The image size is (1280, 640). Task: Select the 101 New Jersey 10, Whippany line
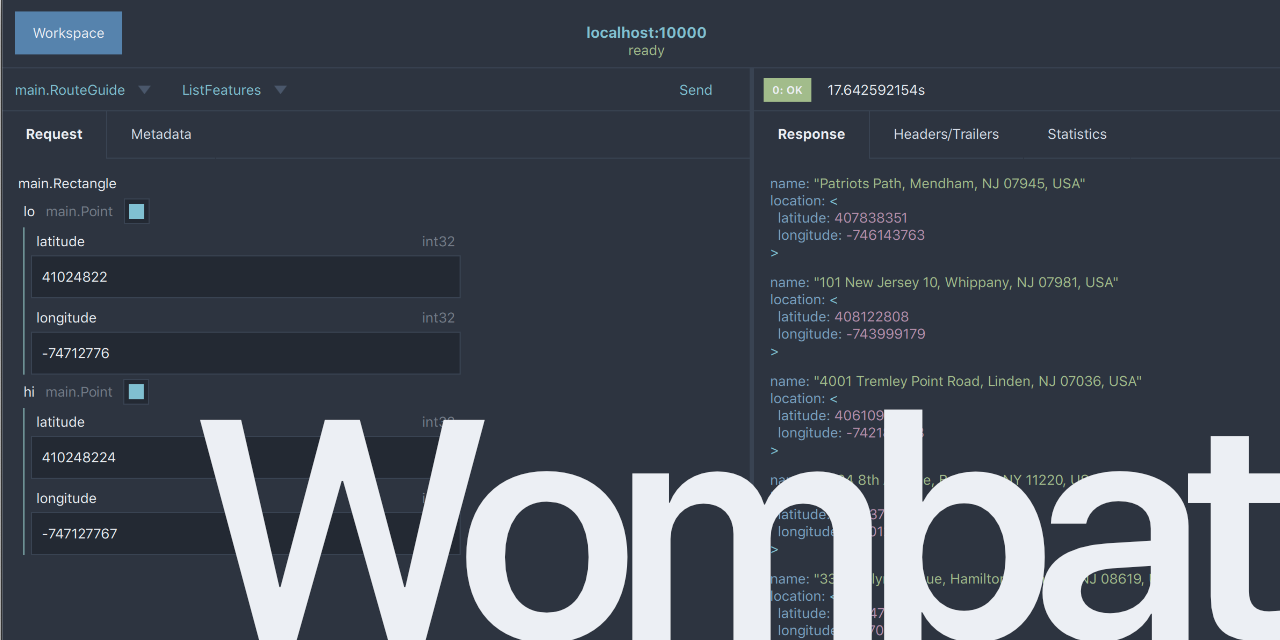(944, 283)
